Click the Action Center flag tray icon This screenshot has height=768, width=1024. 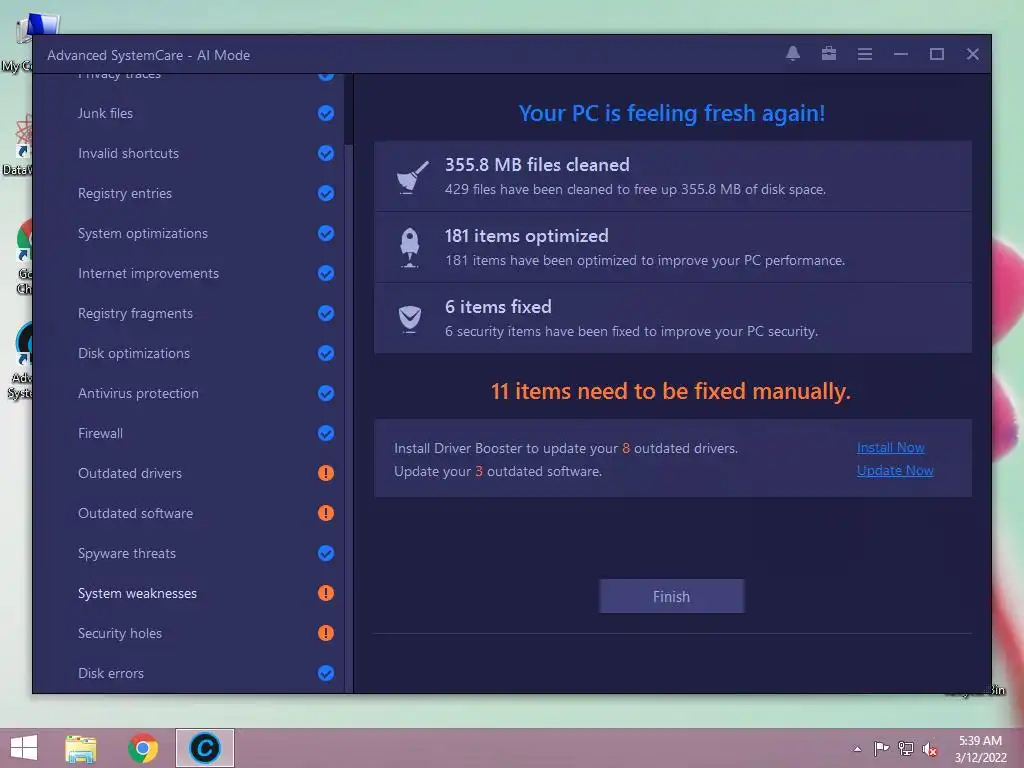(881, 748)
